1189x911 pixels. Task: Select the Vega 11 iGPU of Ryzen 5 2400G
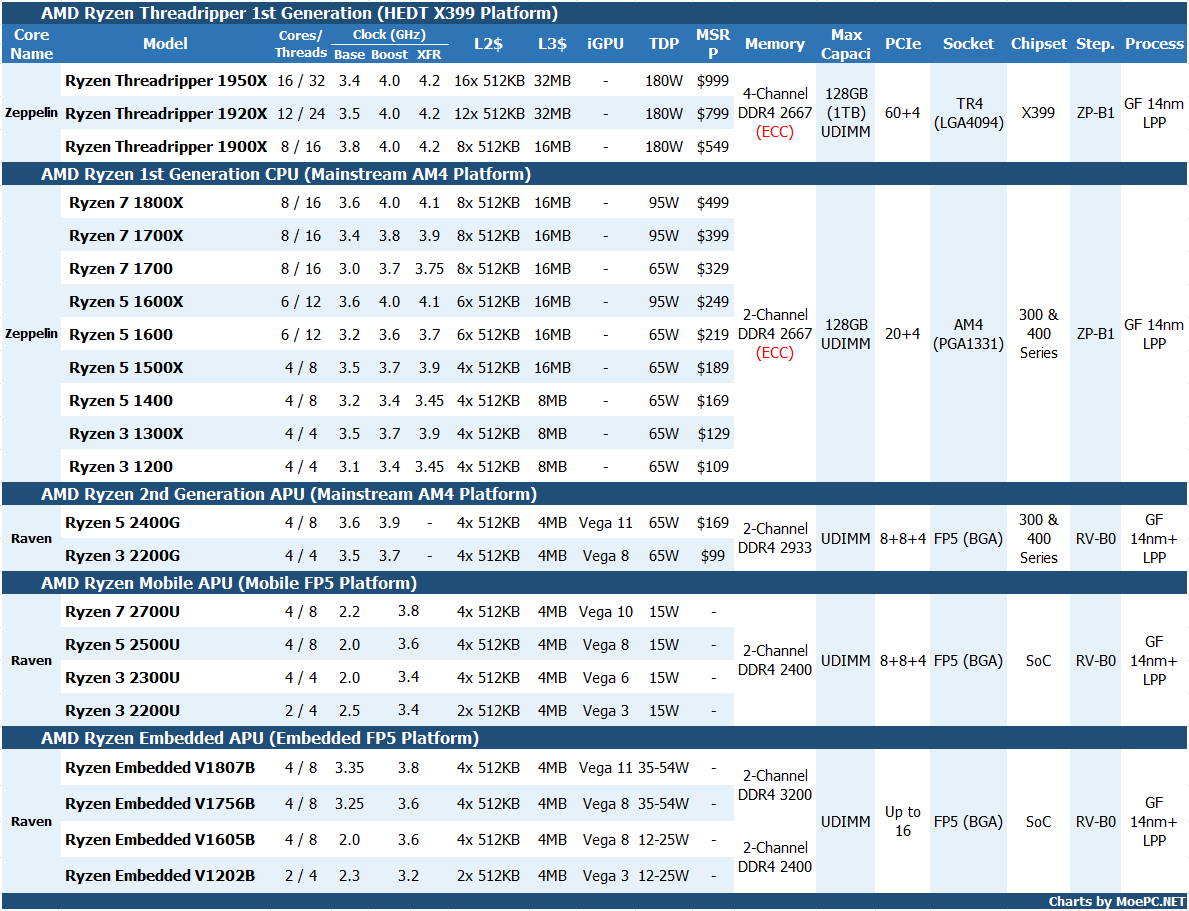(605, 523)
